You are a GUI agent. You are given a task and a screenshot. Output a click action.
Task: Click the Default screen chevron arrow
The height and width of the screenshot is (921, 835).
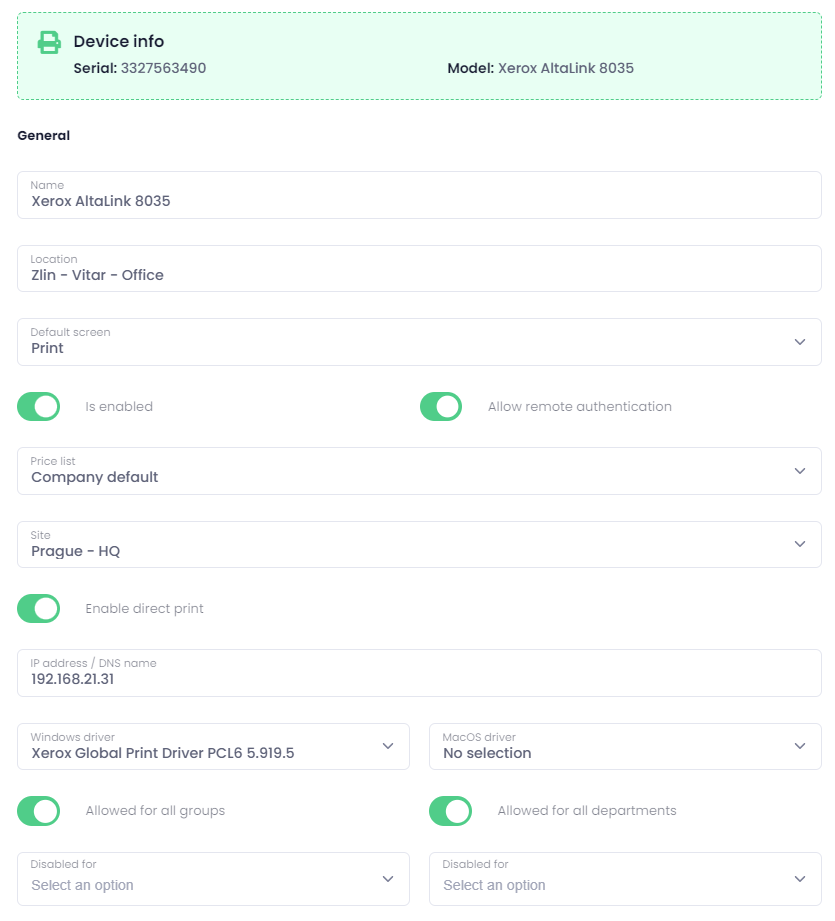click(799, 342)
